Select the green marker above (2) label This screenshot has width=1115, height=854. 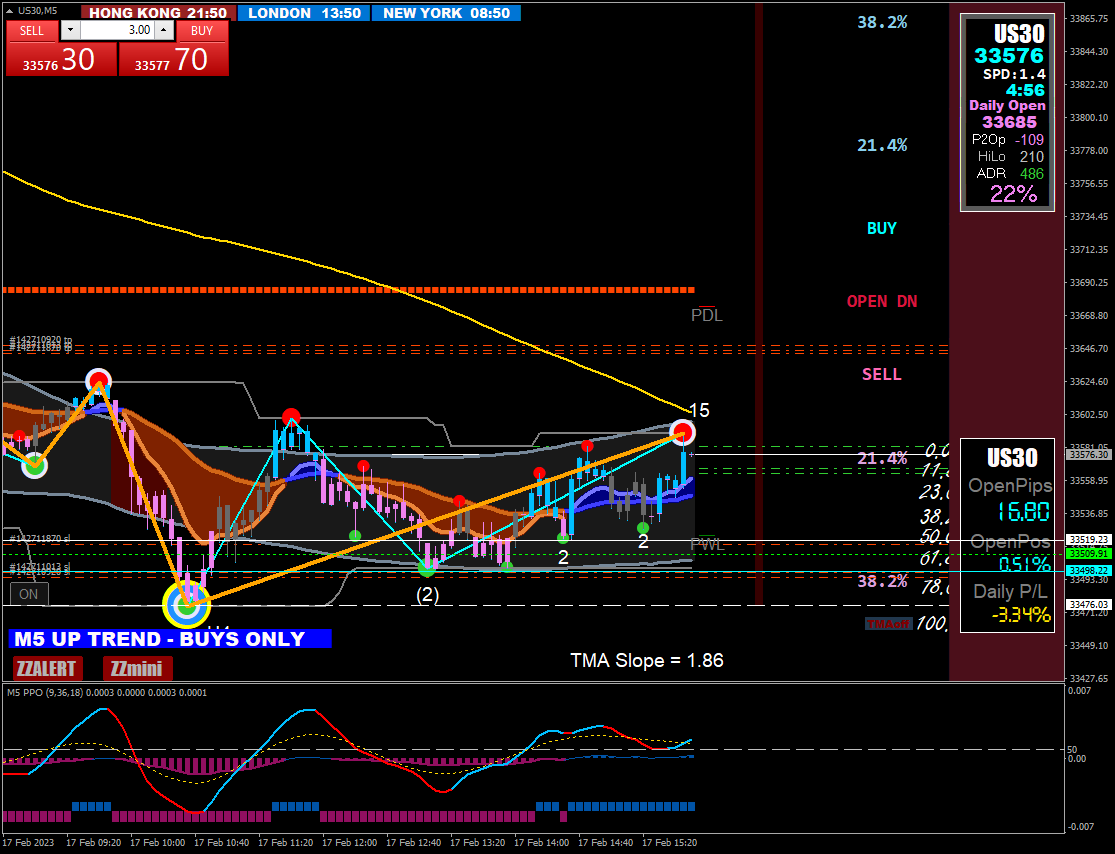[427, 567]
